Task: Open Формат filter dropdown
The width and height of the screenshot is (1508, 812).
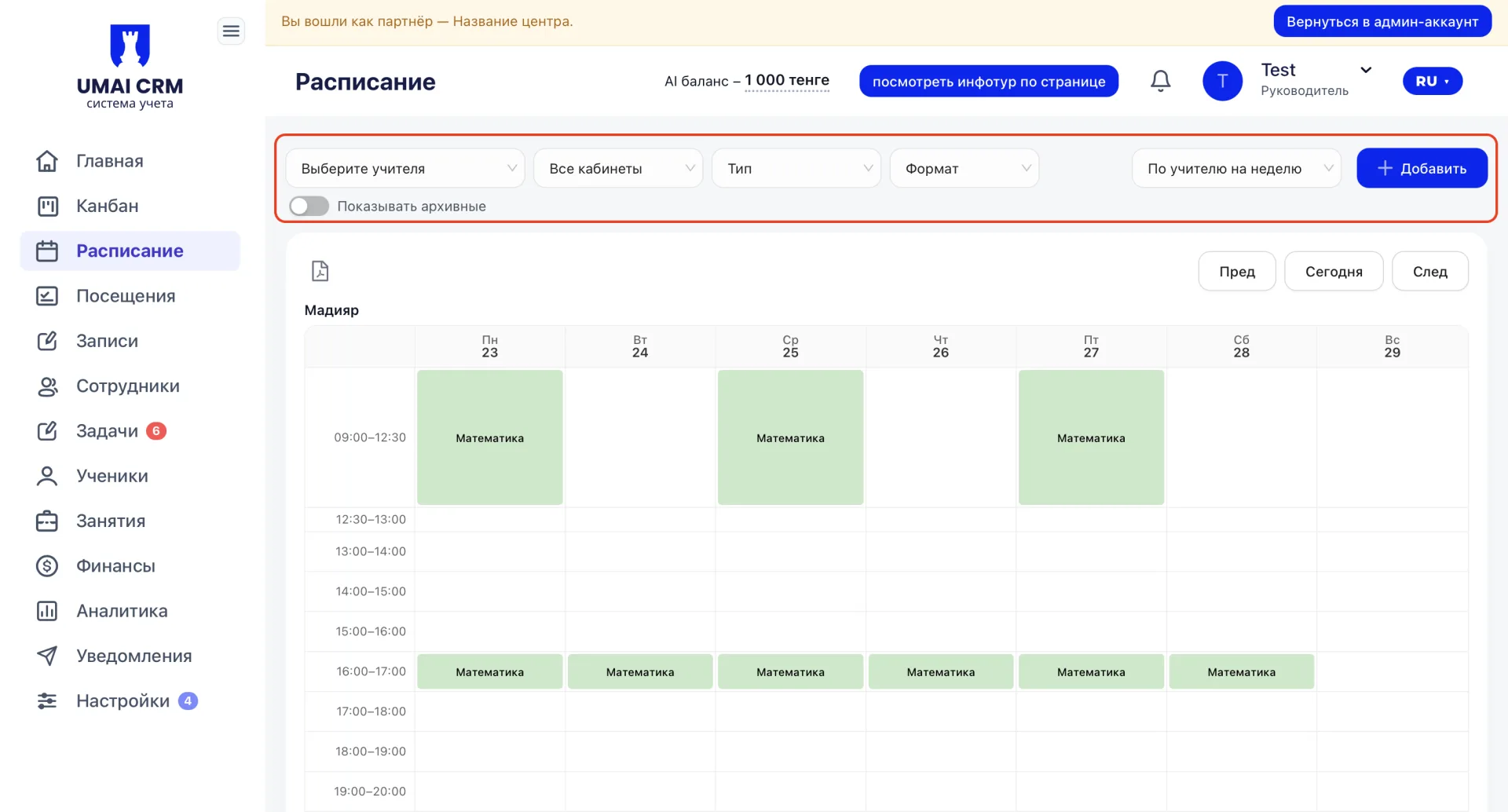Action: click(x=964, y=168)
